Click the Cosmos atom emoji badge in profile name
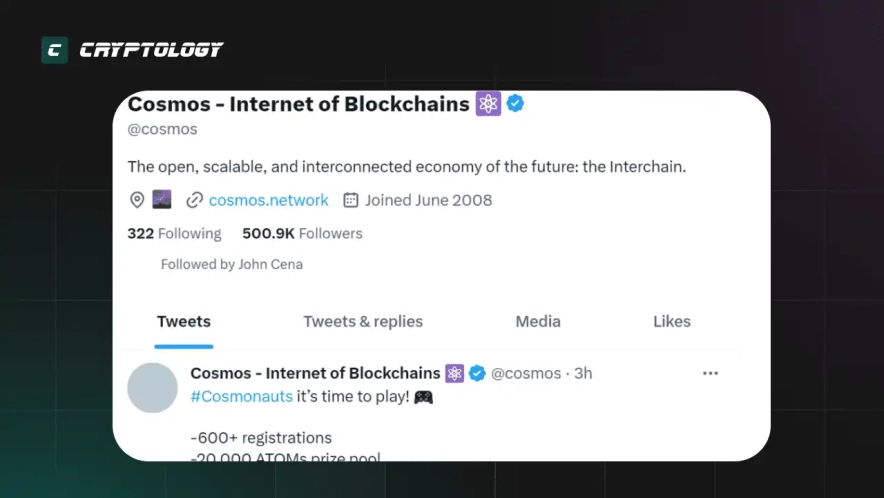This screenshot has width=884, height=498. click(x=488, y=103)
